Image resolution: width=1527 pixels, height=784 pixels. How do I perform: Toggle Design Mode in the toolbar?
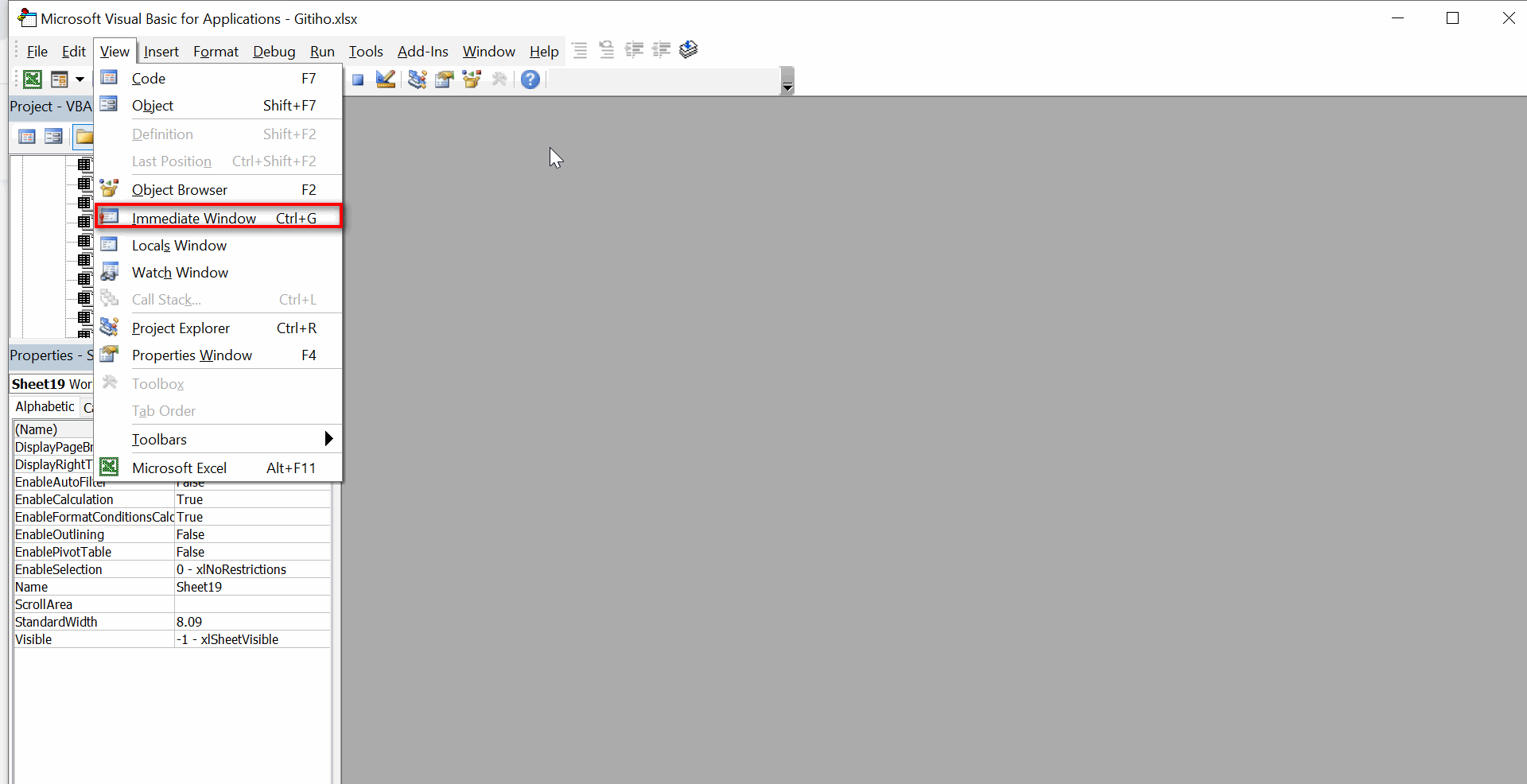[x=386, y=79]
